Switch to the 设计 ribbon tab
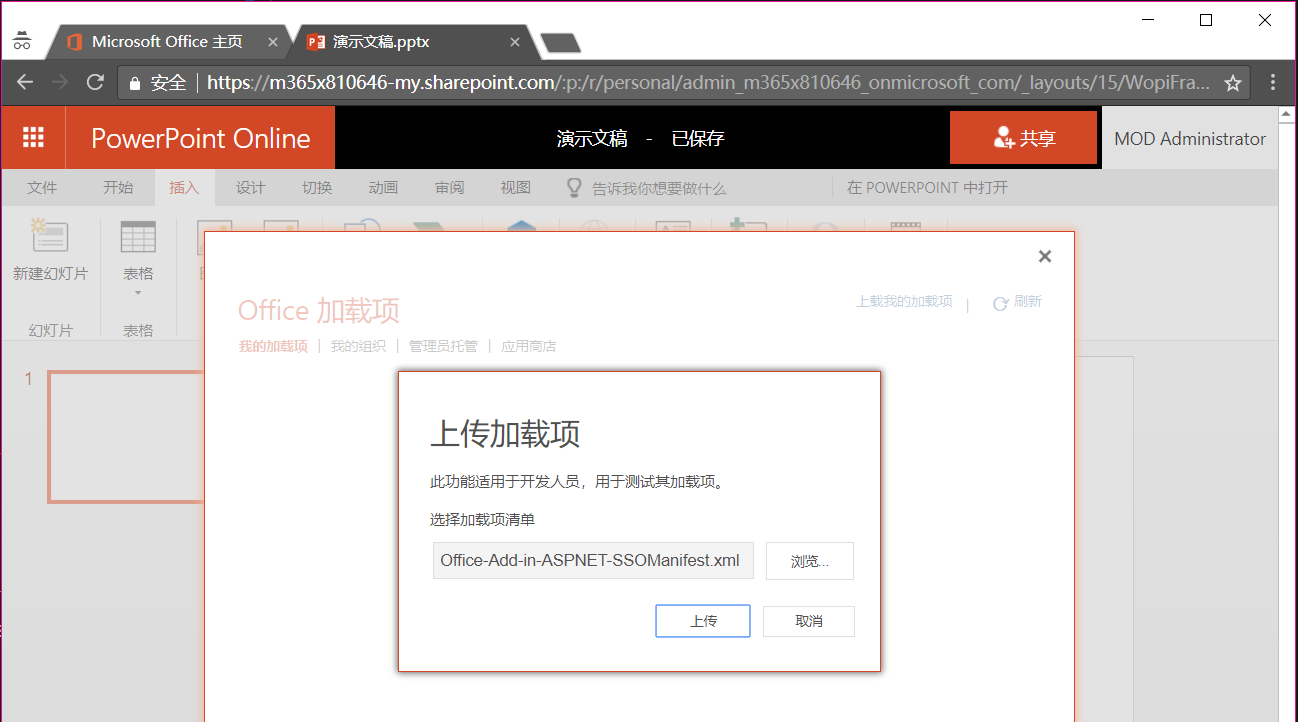The height and width of the screenshot is (722, 1298). tap(250, 187)
